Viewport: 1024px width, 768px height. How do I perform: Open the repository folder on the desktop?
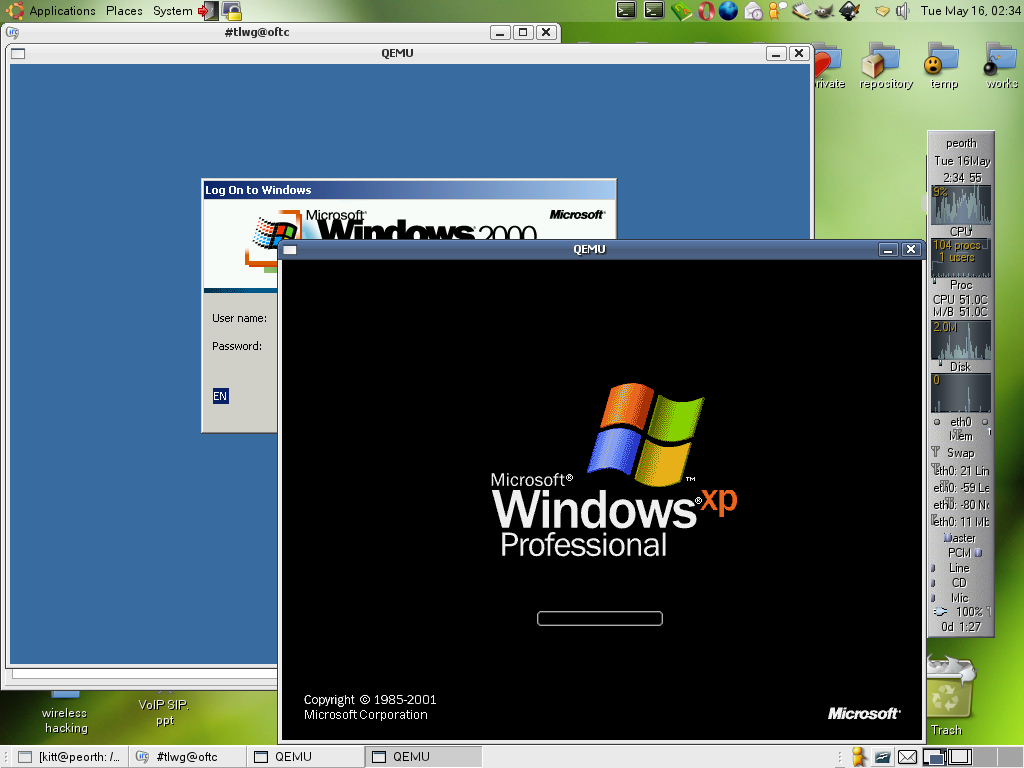tap(886, 67)
